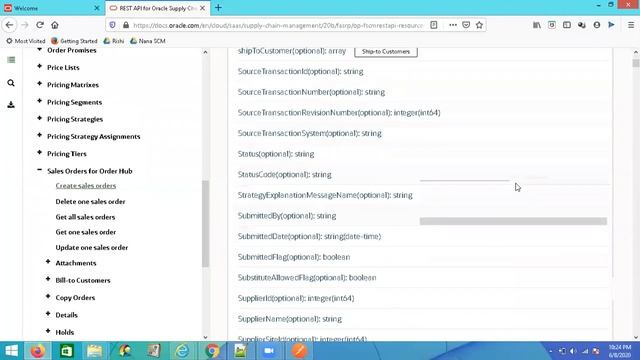Viewport: 640px width, 360px height.
Task: Open the Library icon in the Firefox toolbar
Action: (x=537, y=25)
